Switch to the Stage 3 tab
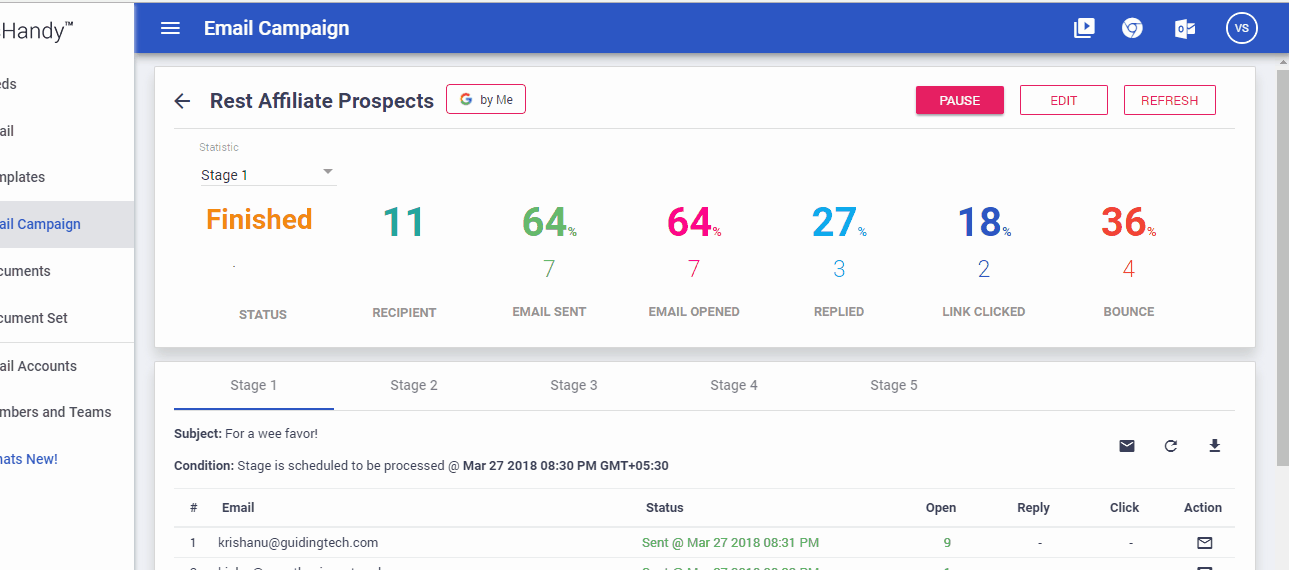This screenshot has height=570, width=1289. pyautogui.click(x=574, y=386)
